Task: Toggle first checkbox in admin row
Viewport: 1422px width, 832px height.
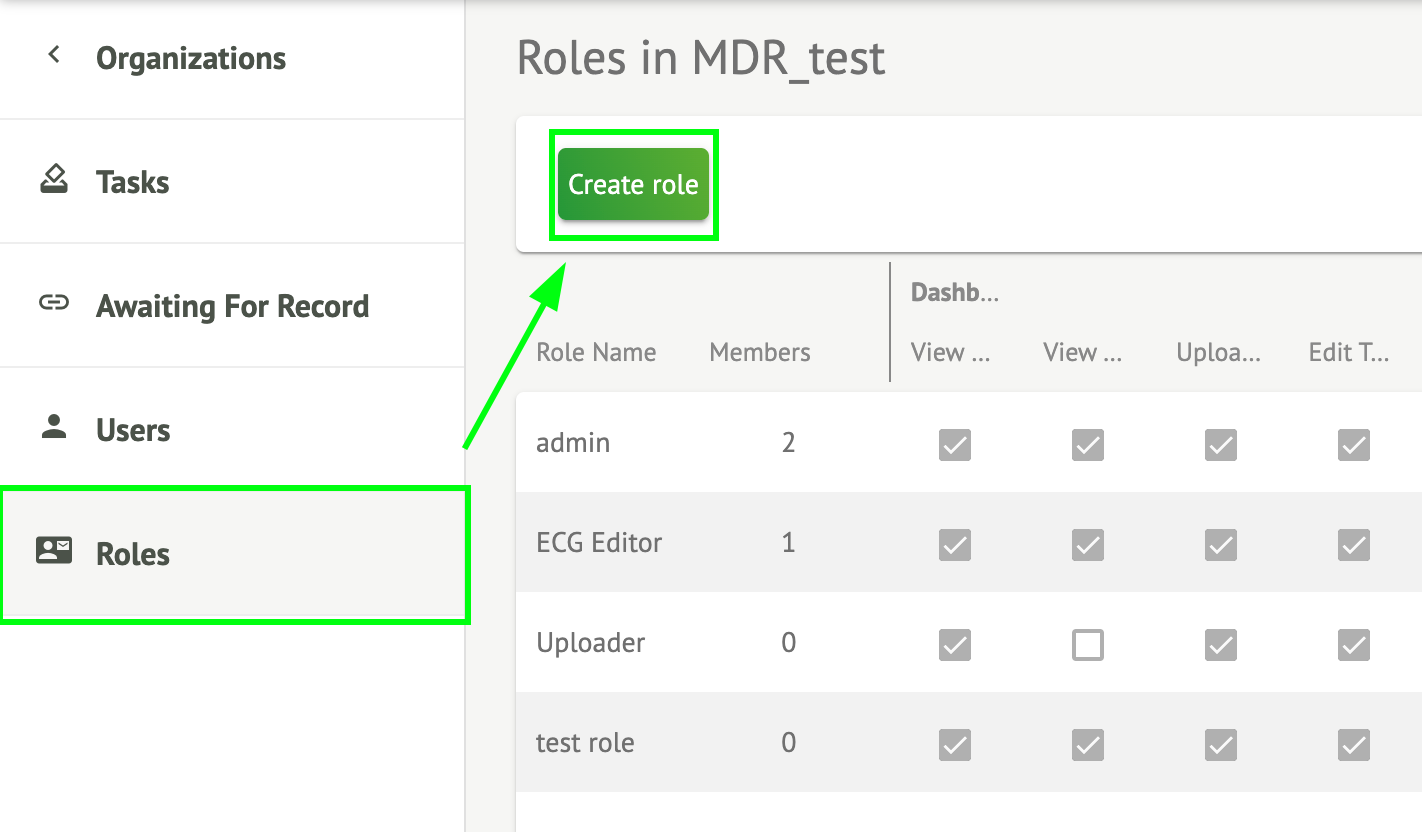Action: pyautogui.click(x=955, y=445)
